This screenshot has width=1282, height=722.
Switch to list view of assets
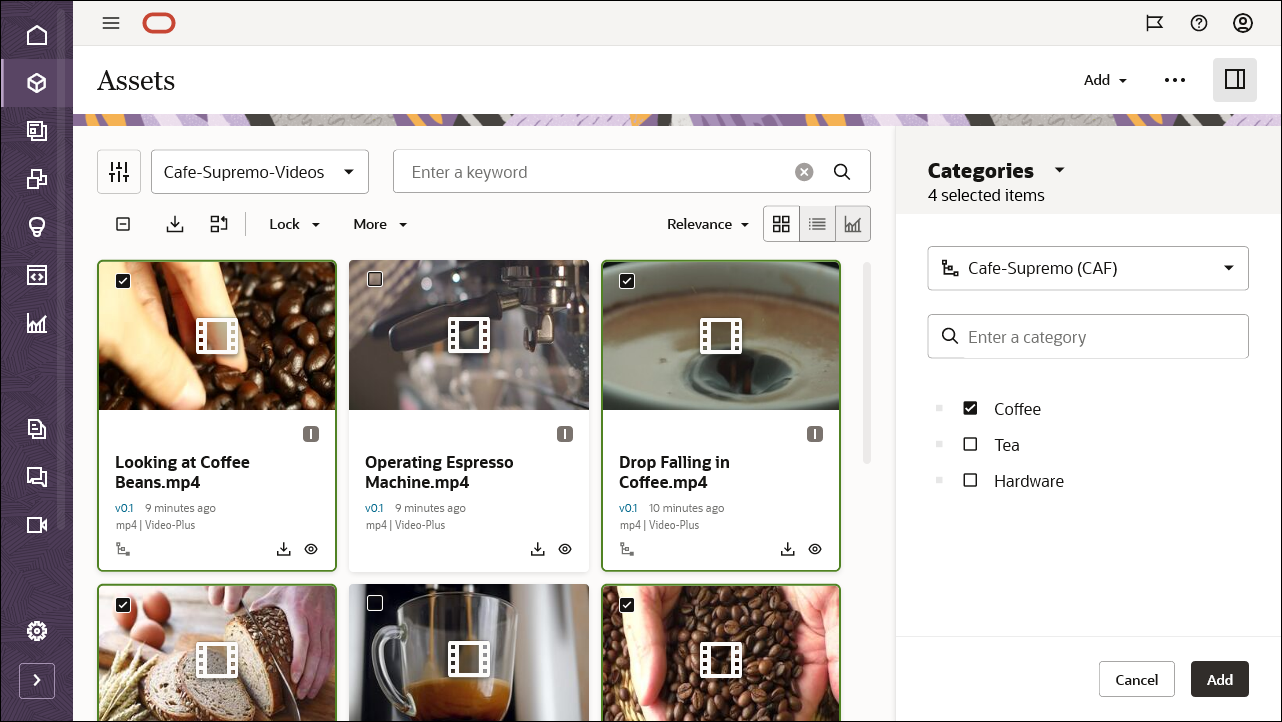point(817,224)
